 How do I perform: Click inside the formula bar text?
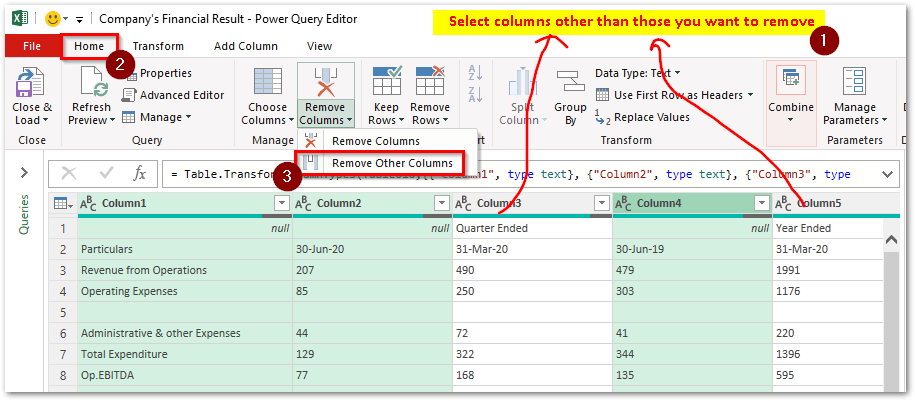pos(519,174)
